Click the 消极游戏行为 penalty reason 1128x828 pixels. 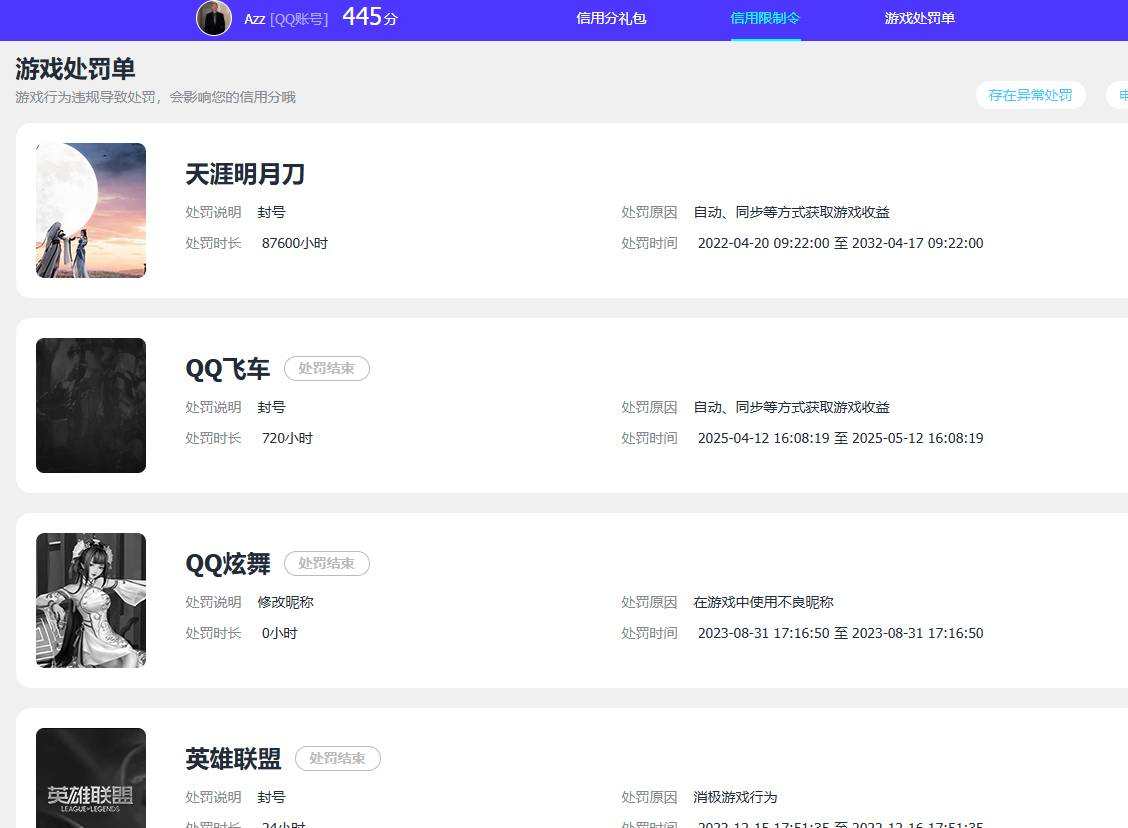[735, 797]
